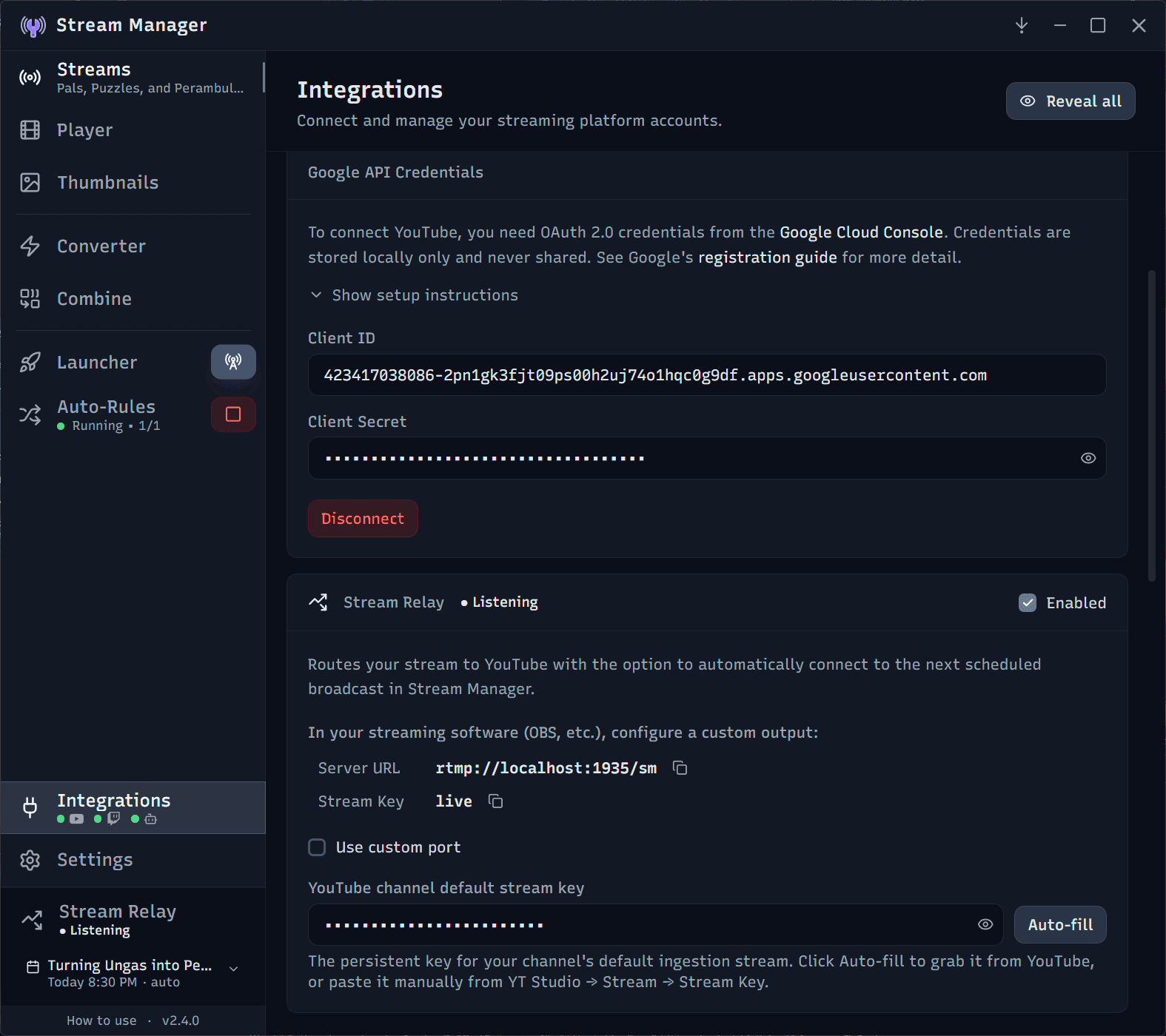
Task: Reveal the Client Secret with eye icon
Action: coord(1088,458)
